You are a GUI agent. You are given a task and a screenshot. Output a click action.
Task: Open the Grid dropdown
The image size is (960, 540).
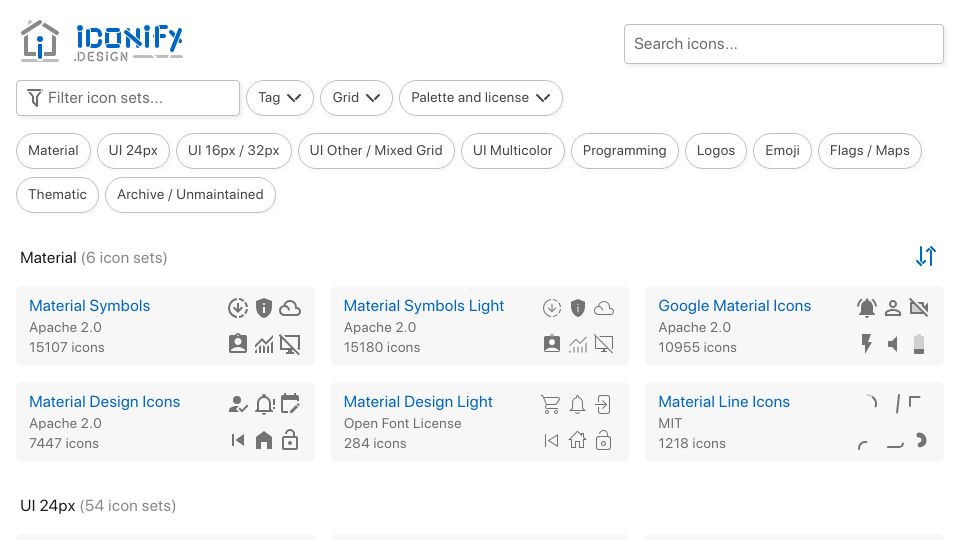click(356, 98)
